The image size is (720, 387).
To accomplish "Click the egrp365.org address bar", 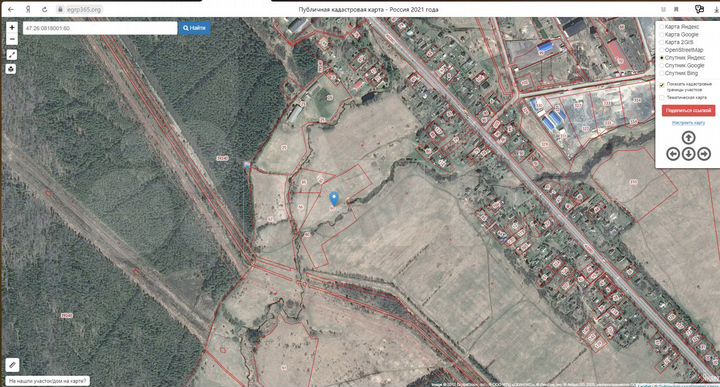I will (x=84, y=9).
